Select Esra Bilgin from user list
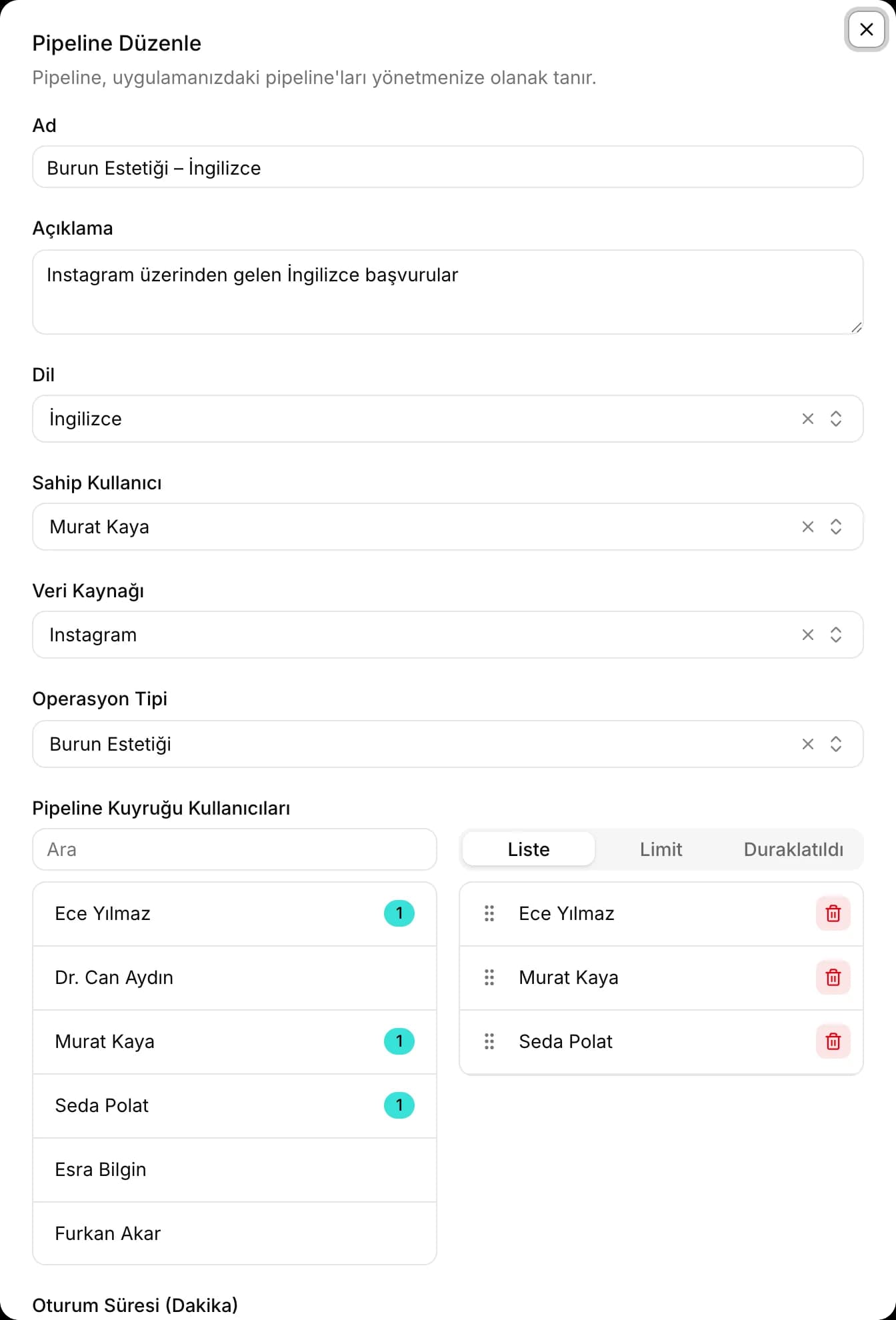Viewport: 896px width, 1320px height. coord(235,1169)
